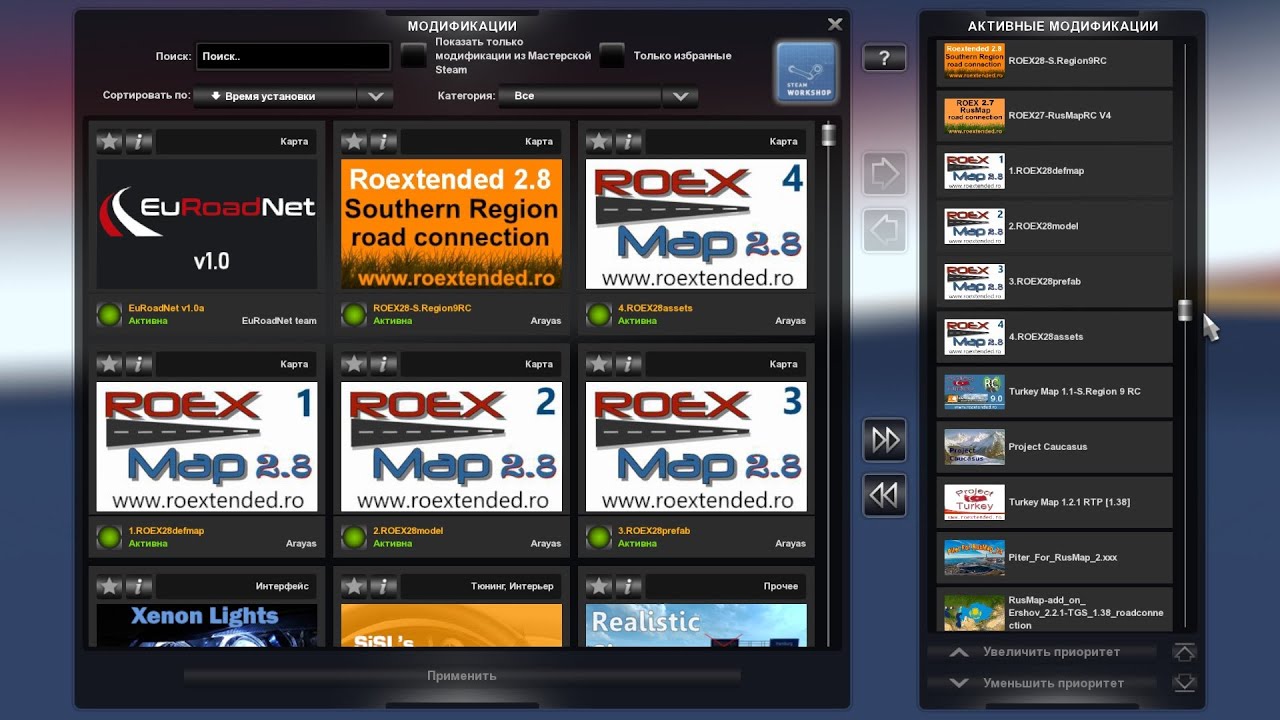Favorite the Xenon Lights mod star

tap(109, 586)
